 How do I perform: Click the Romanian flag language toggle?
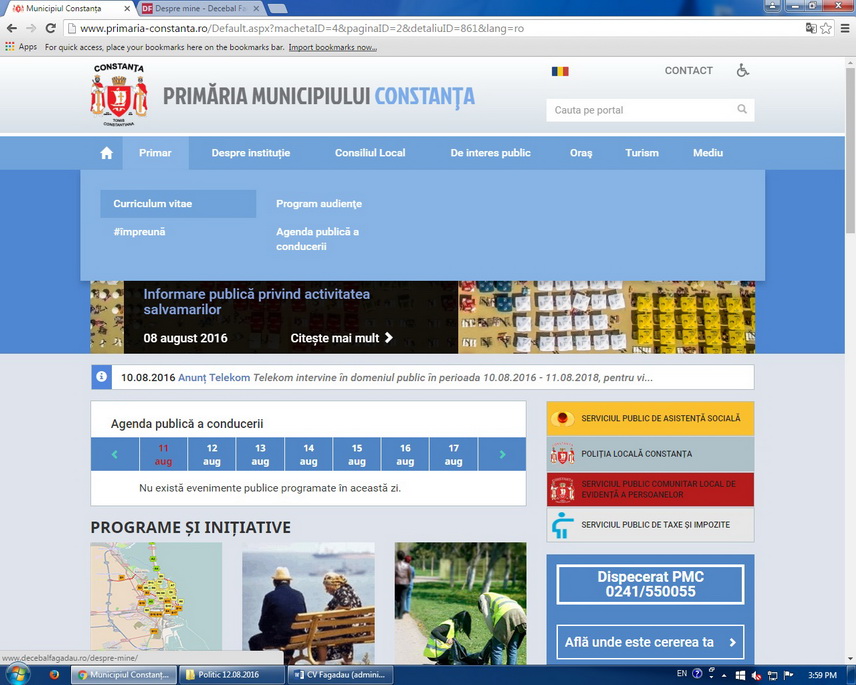click(559, 70)
